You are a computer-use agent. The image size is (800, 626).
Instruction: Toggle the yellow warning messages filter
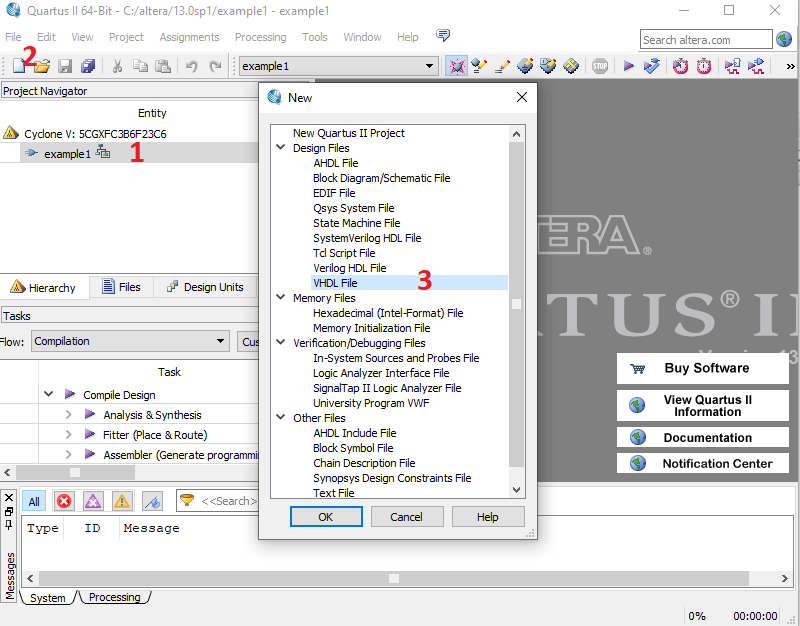pos(122,502)
